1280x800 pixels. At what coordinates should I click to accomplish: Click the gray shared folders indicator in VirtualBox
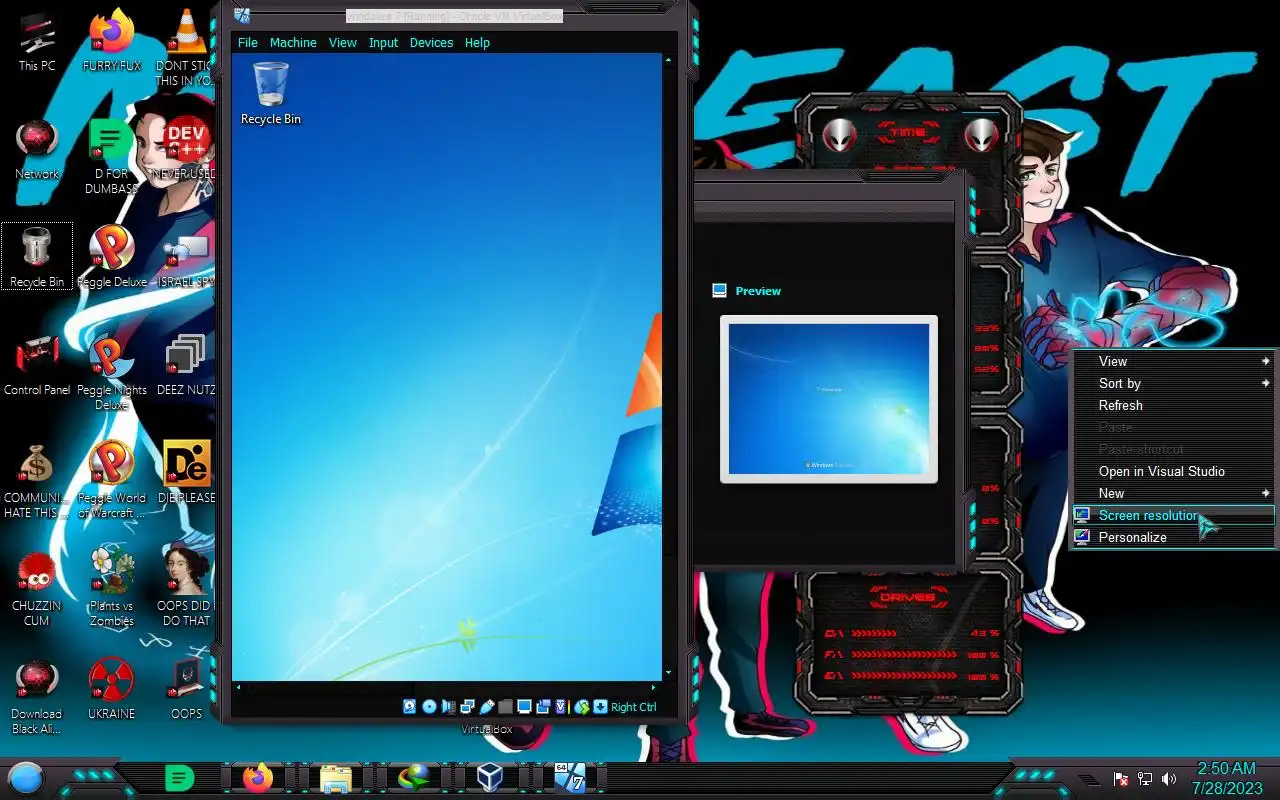click(506, 707)
